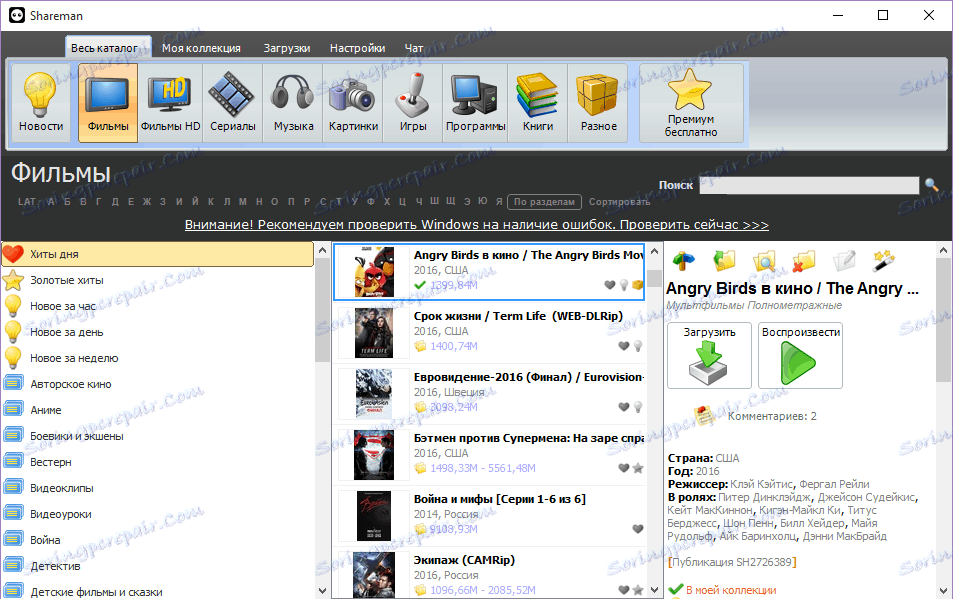Click the star icon on Бэтмен против Супермена row
The width and height of the screenshot is (953, 599).
(638, 468)
